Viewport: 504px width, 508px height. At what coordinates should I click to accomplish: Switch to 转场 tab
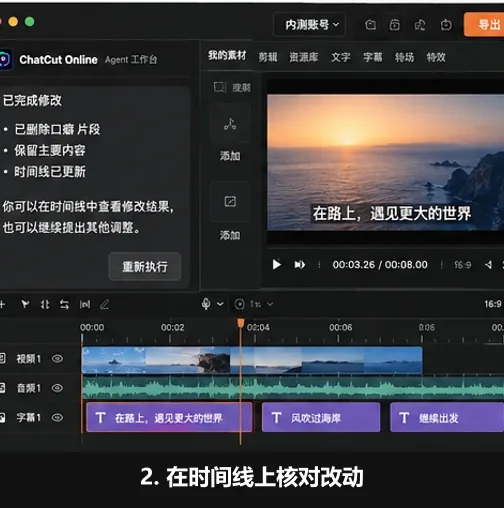click(x=404, y=57)
